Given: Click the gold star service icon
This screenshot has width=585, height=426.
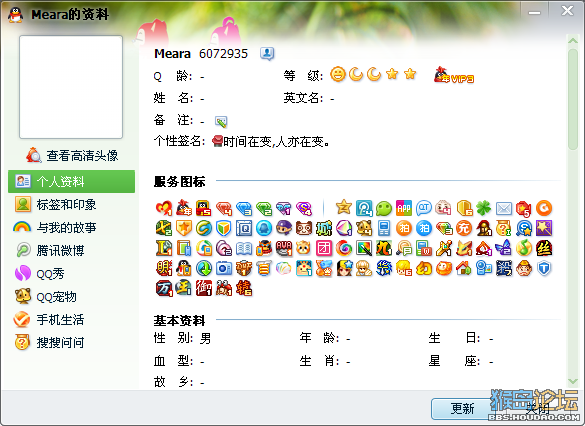Looking at the screenshot, I should tap(344, 207).
